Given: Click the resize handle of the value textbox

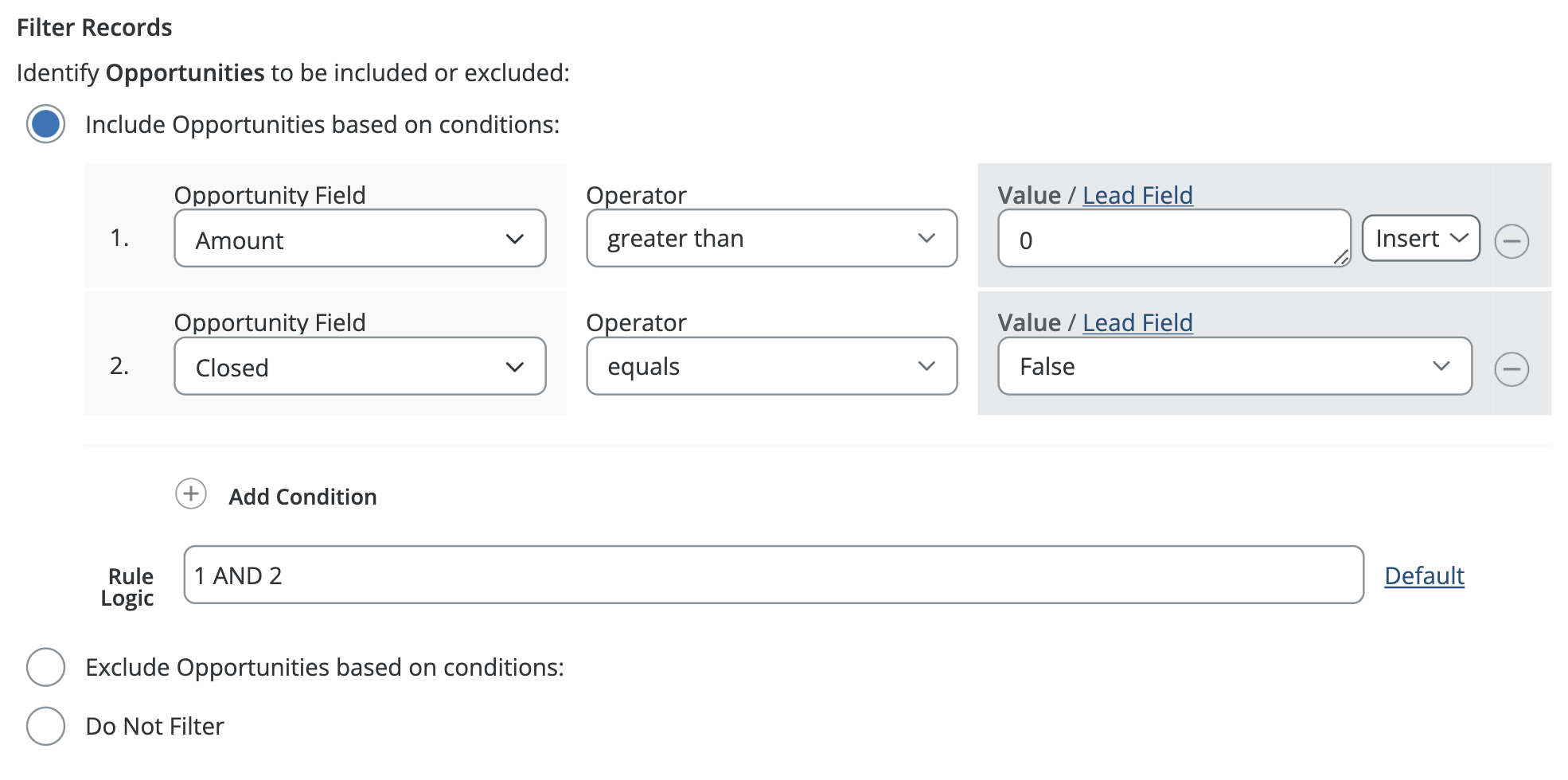Looking at the screenshot, I should (x=1341, y=257).
